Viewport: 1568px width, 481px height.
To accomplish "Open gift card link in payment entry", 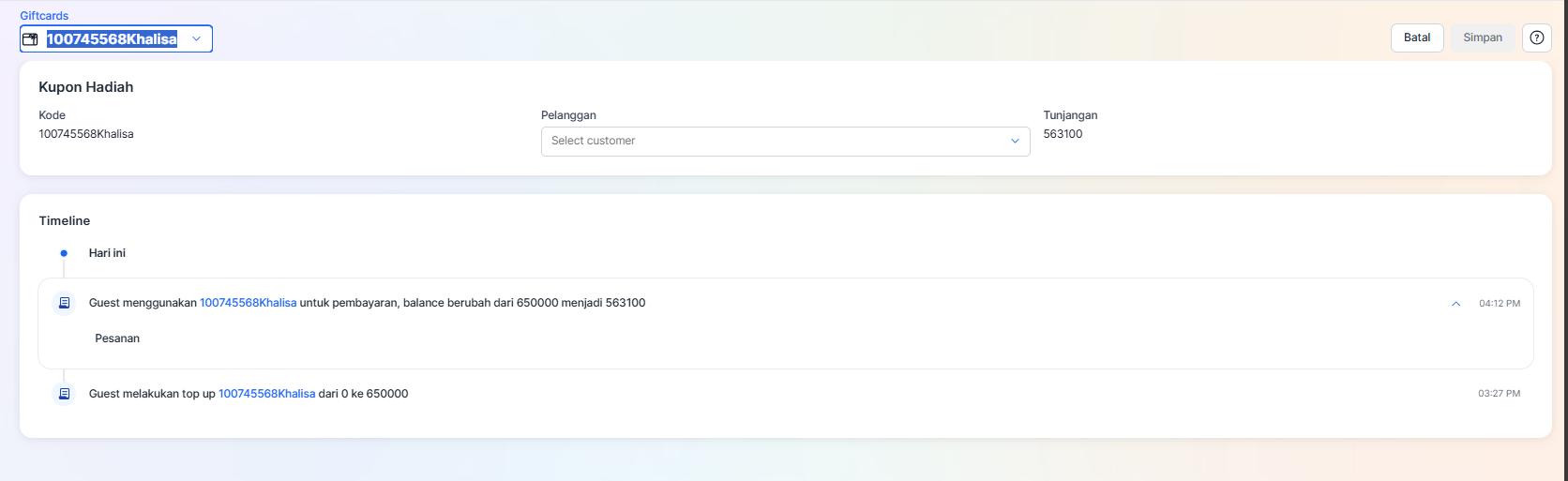I will (248, 303).
